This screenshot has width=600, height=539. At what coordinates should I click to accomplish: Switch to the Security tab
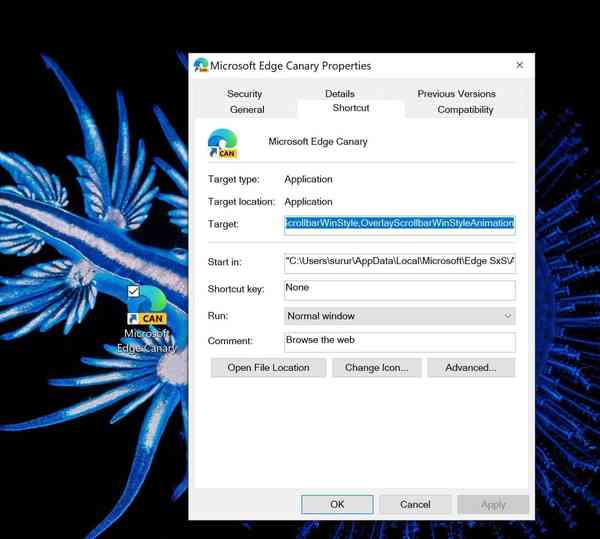click(245, 94)
